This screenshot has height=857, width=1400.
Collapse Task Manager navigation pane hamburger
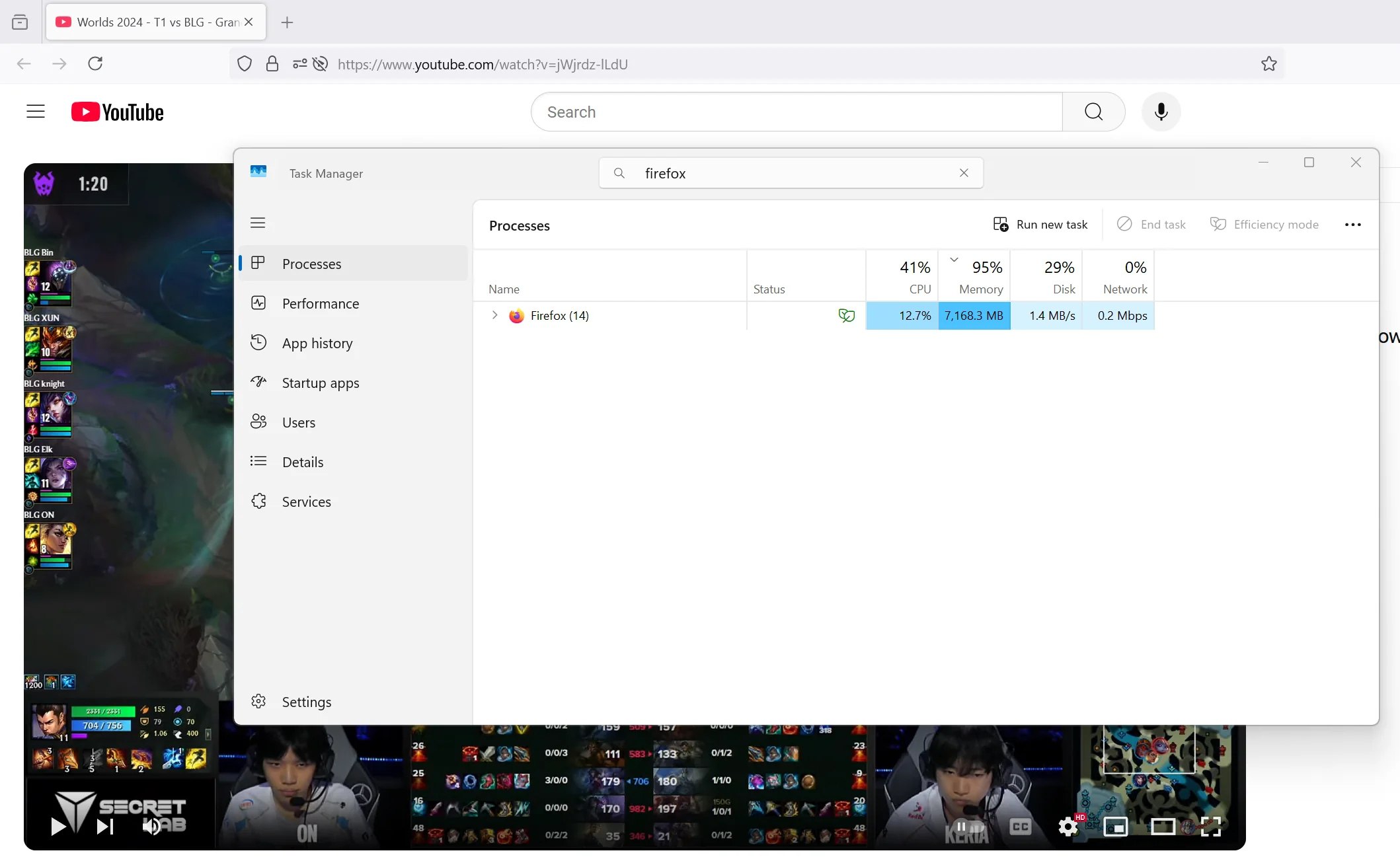pos(258,223)
